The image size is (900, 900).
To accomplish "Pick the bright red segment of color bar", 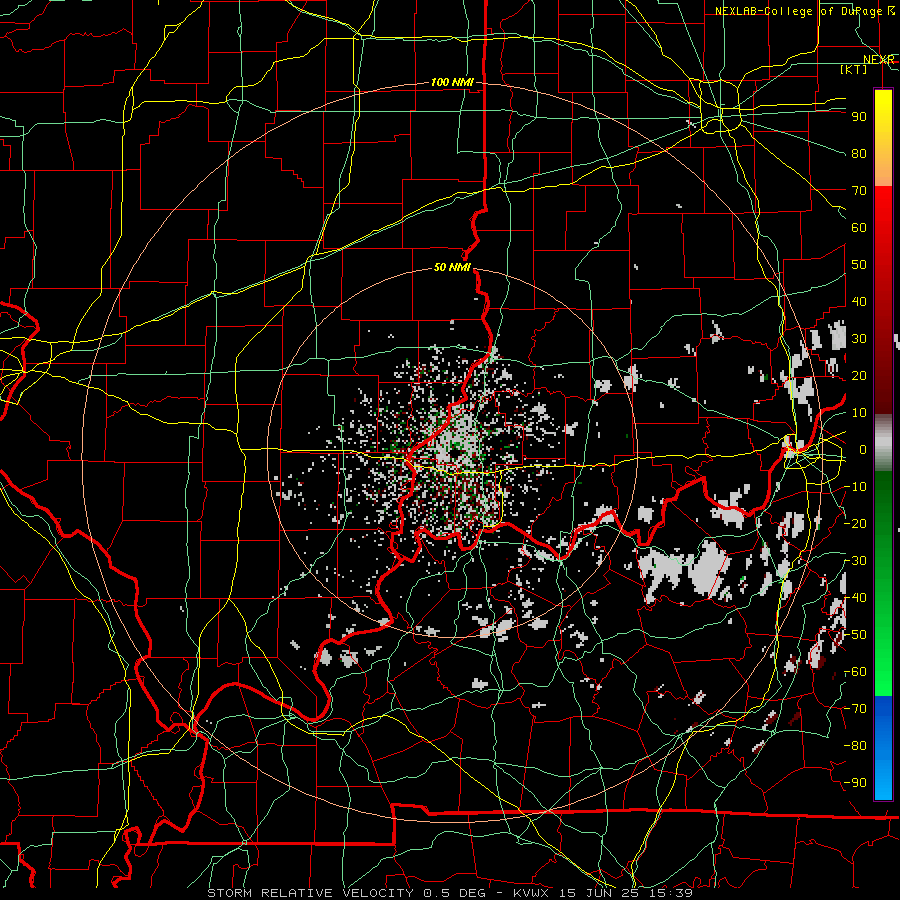I will click(x=883, y=210).
